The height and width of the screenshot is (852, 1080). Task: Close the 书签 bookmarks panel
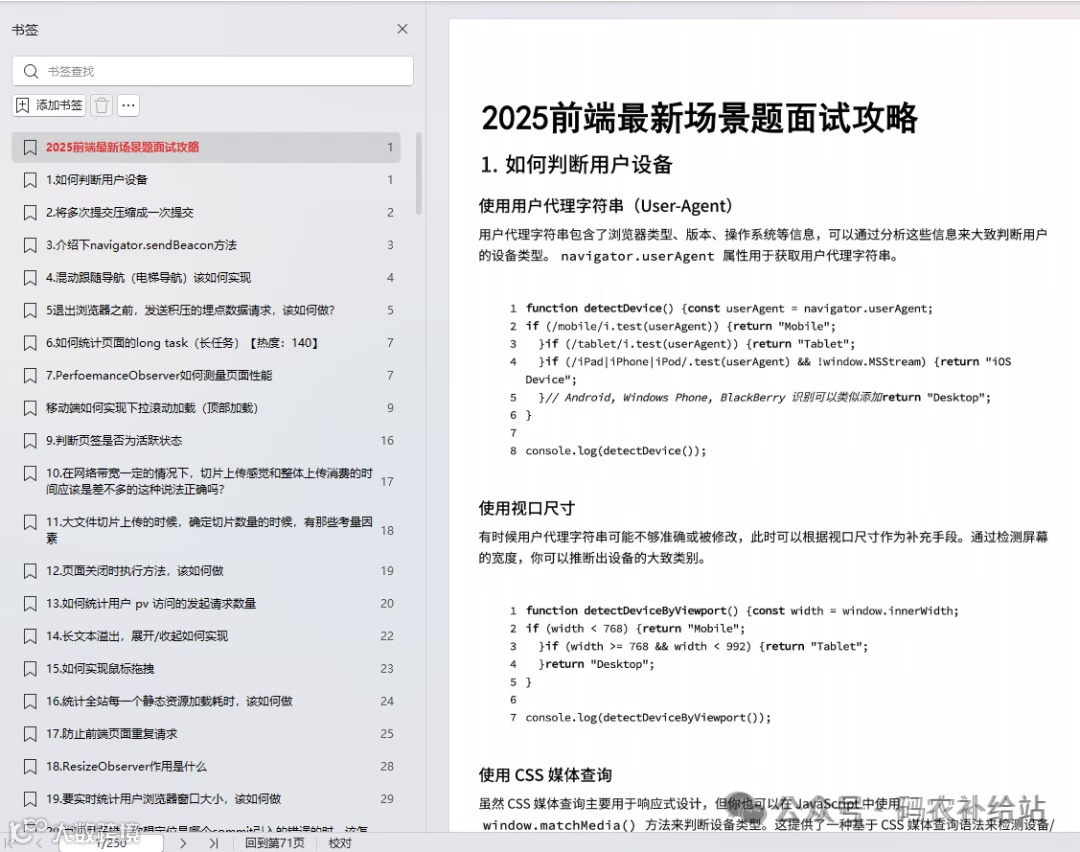[x=402, y=29]
